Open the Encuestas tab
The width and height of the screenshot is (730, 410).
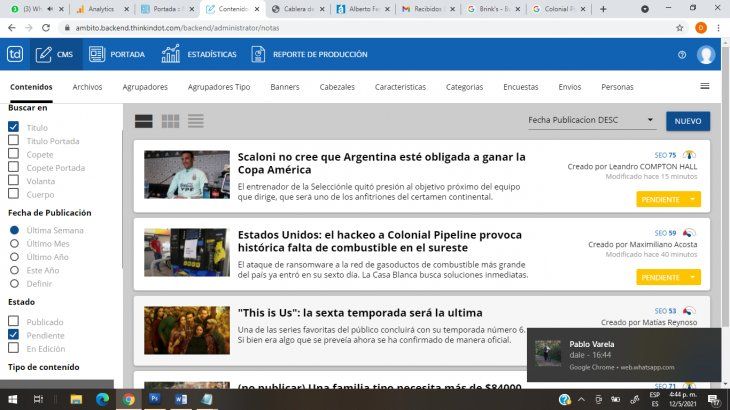tap(520, 87)
